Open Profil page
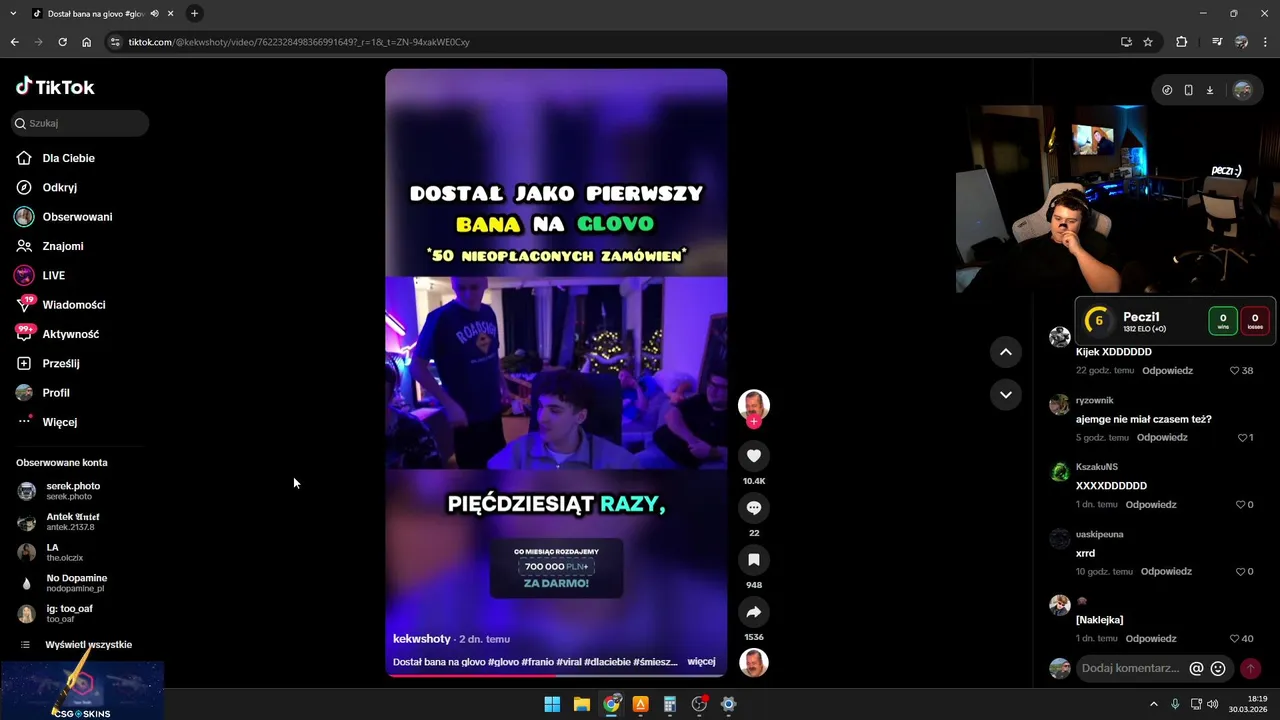Viewport: 1280px width, 720px height. [55, 393]
